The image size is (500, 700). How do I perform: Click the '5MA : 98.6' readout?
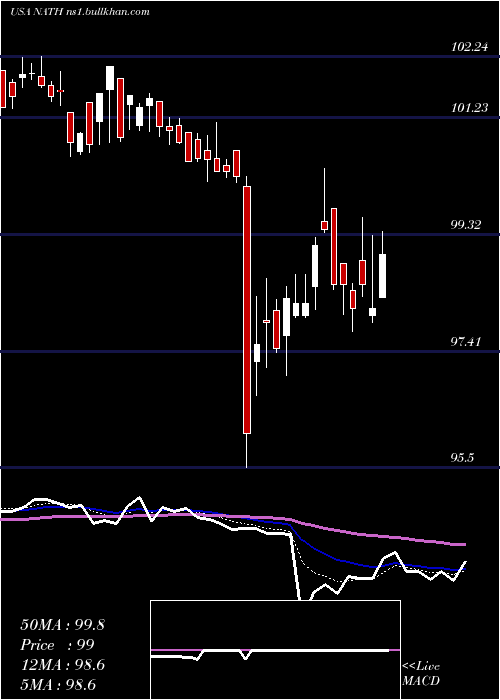[x=58, y=685]
